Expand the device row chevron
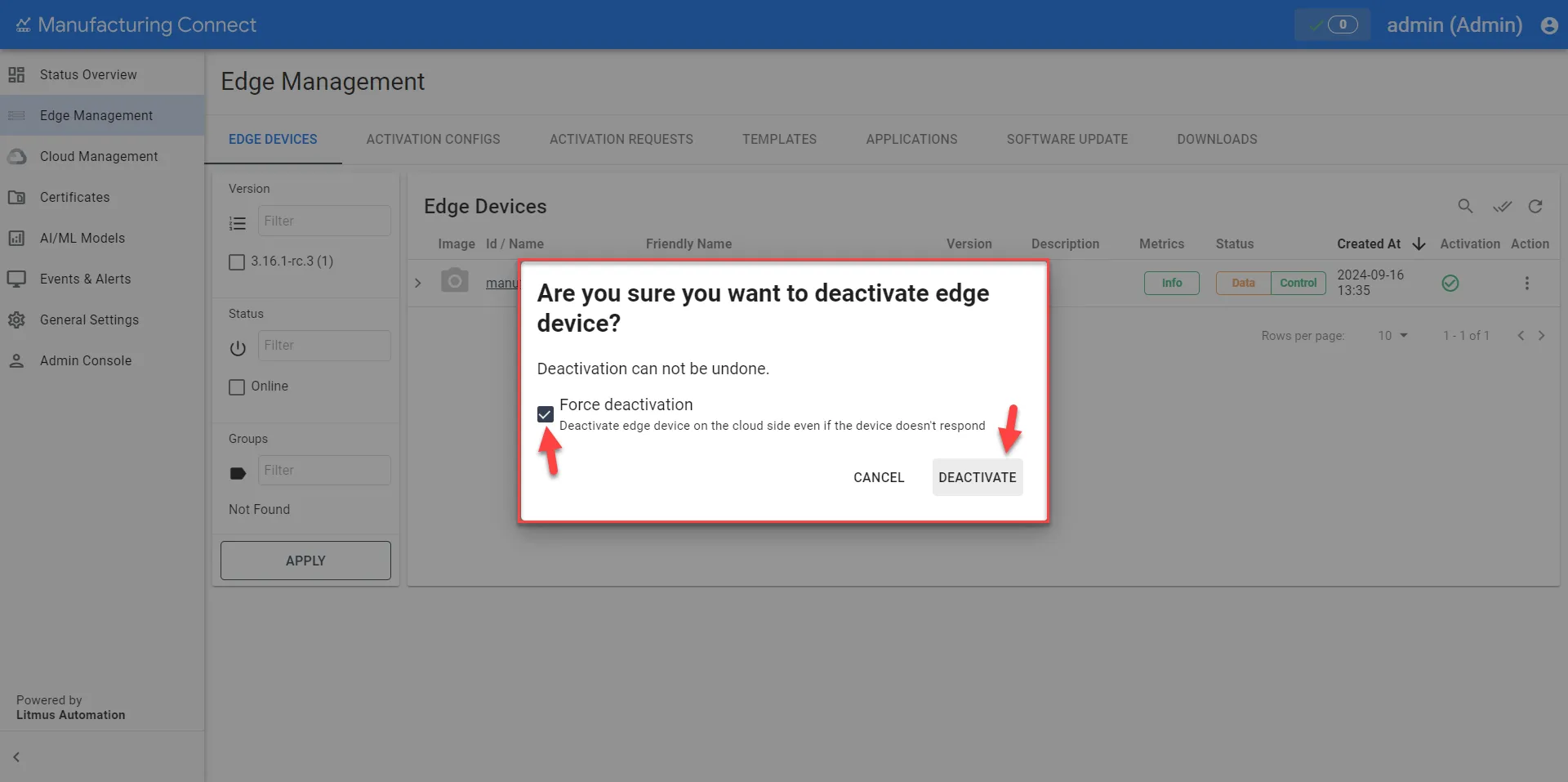This screenshot has width=1568, height=782. click(417, 284)
